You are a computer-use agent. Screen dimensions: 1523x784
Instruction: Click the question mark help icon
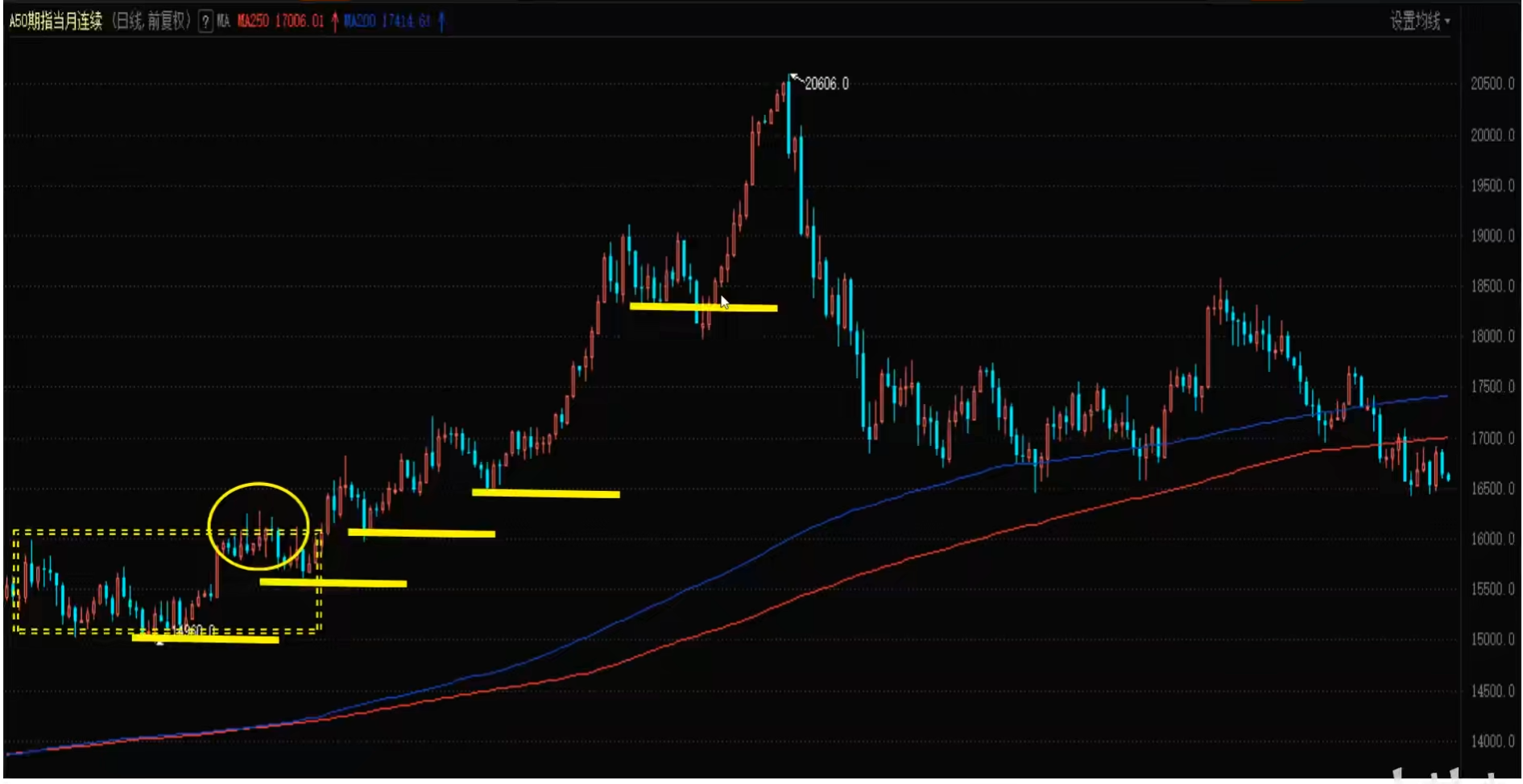205,22
